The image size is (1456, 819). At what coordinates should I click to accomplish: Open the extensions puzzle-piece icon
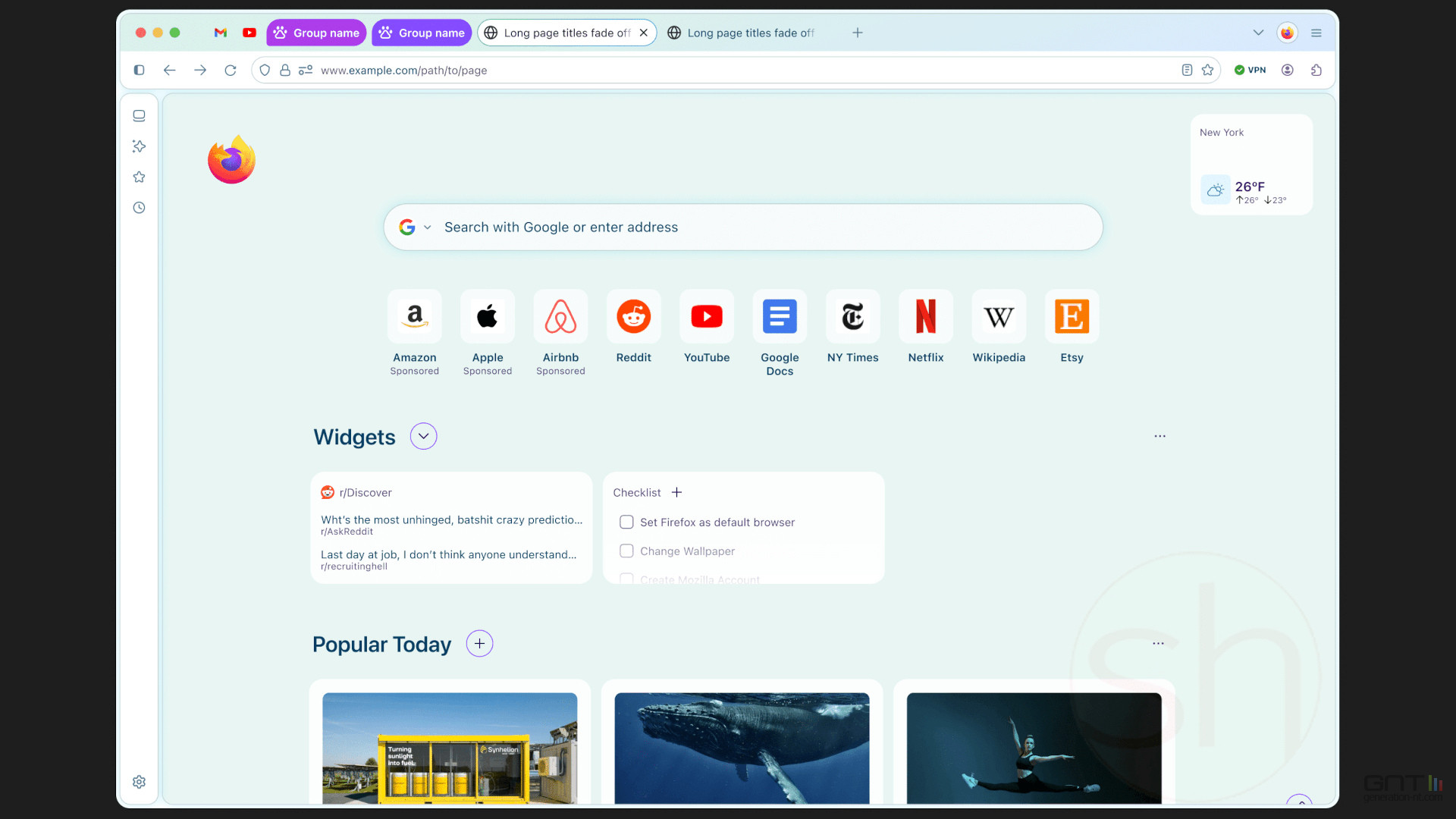[1316, 70]
